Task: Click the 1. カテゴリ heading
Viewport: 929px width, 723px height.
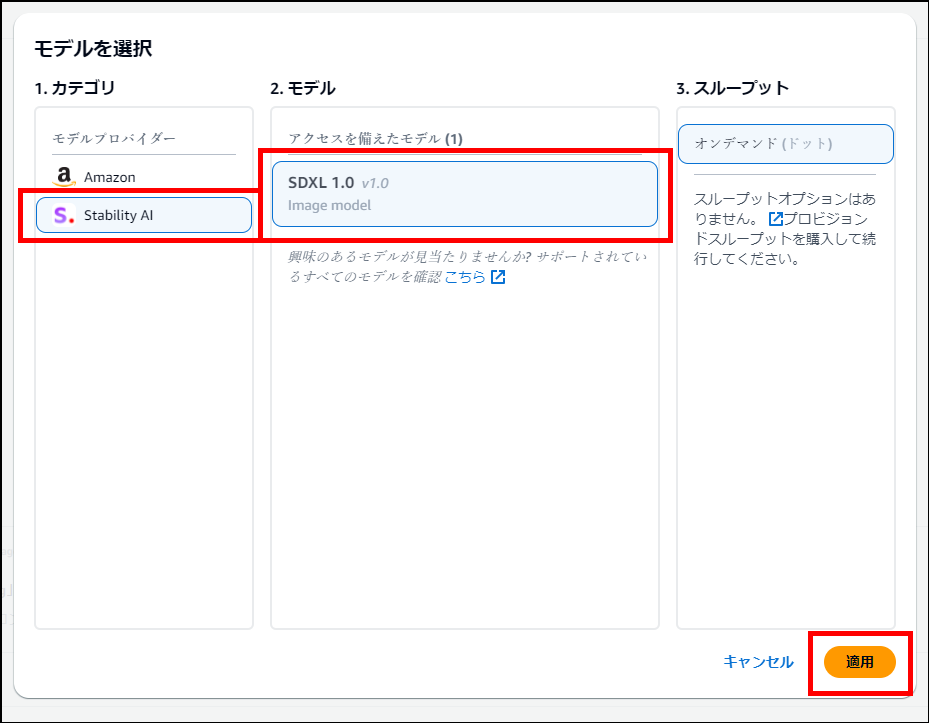Action: tap(75, 88)
